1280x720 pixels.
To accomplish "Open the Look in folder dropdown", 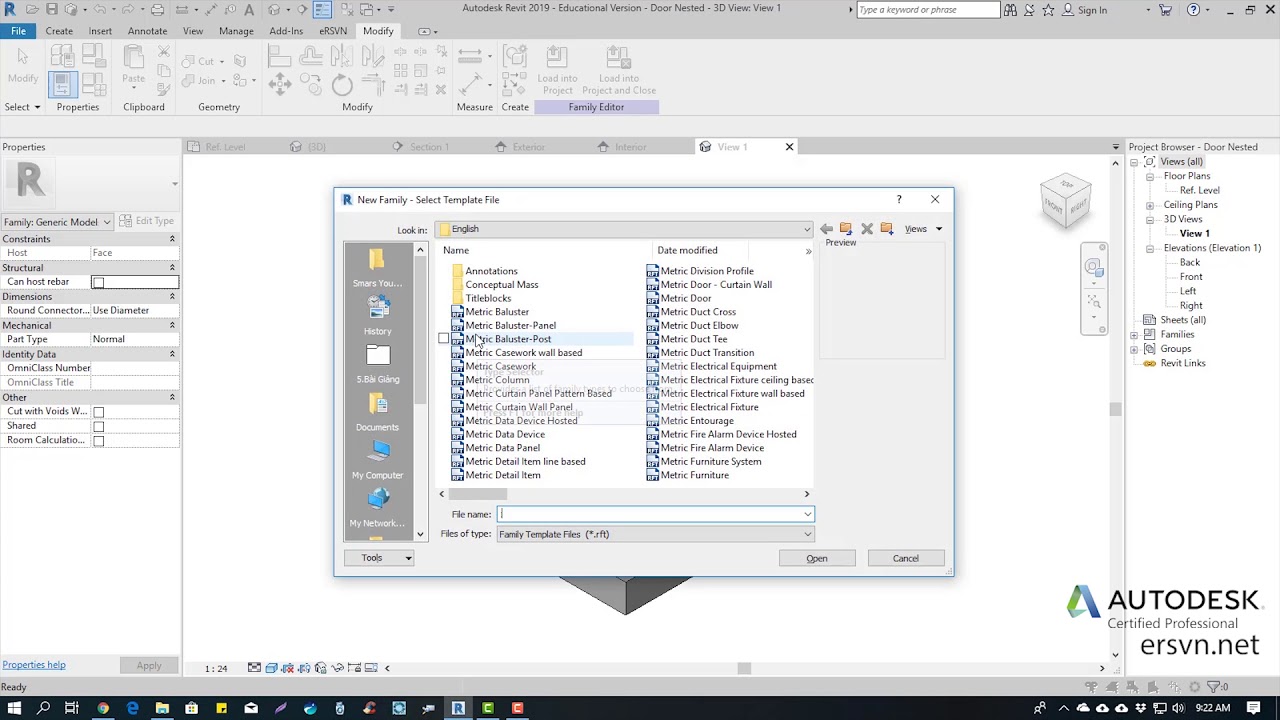I will pos(807,229).
